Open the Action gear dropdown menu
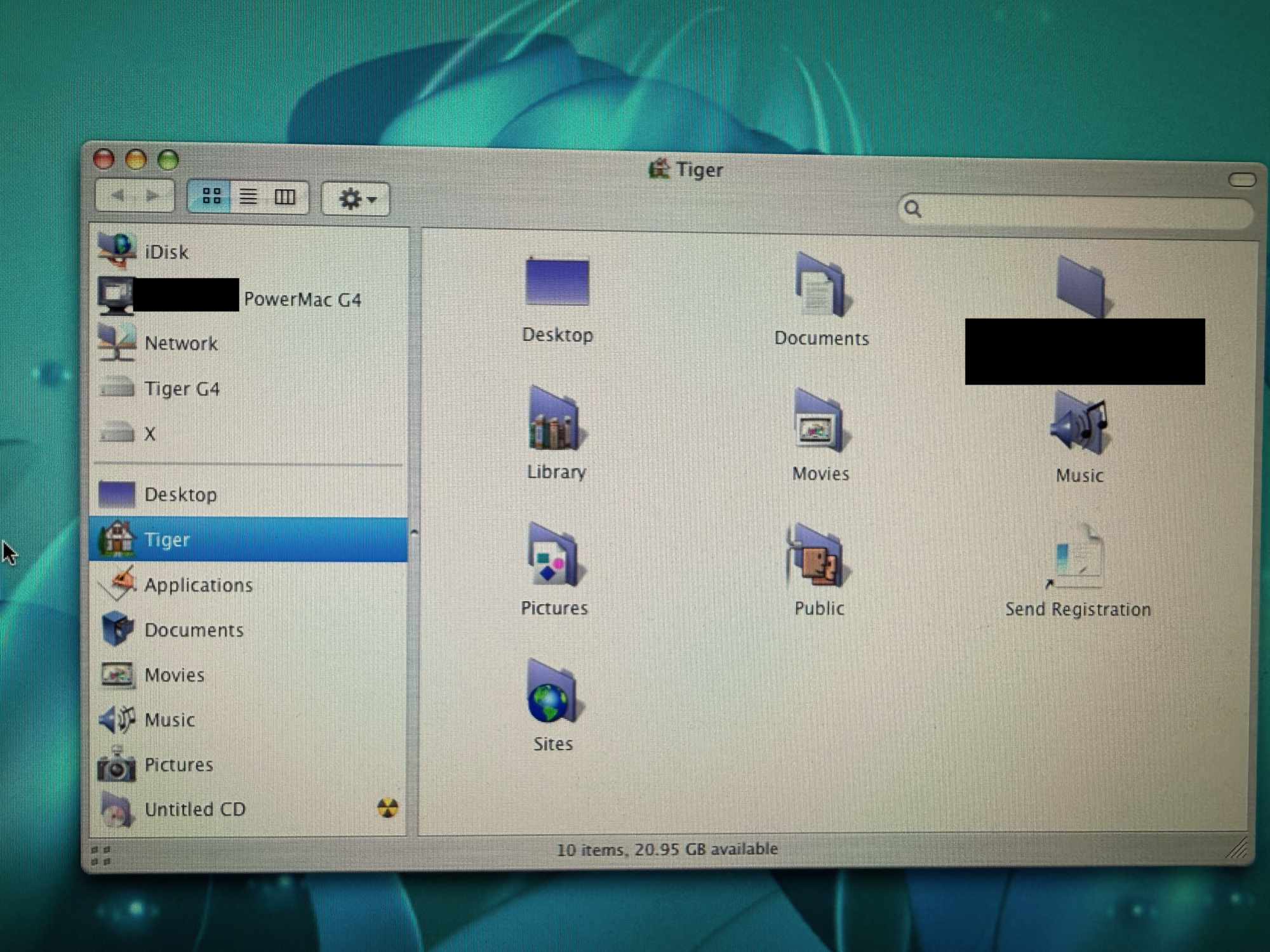The height and width of the screenshot is (952, 1270). (356, 199)
